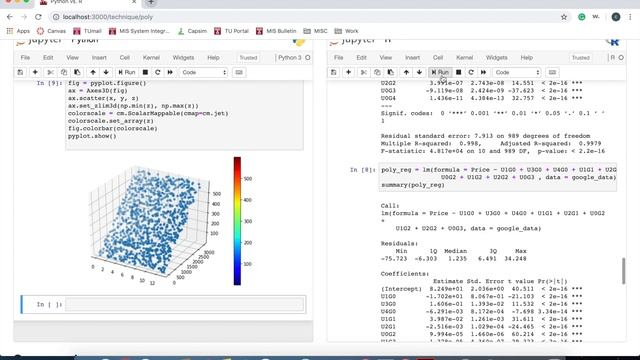Reload the page in the browser

click(38, 17)
